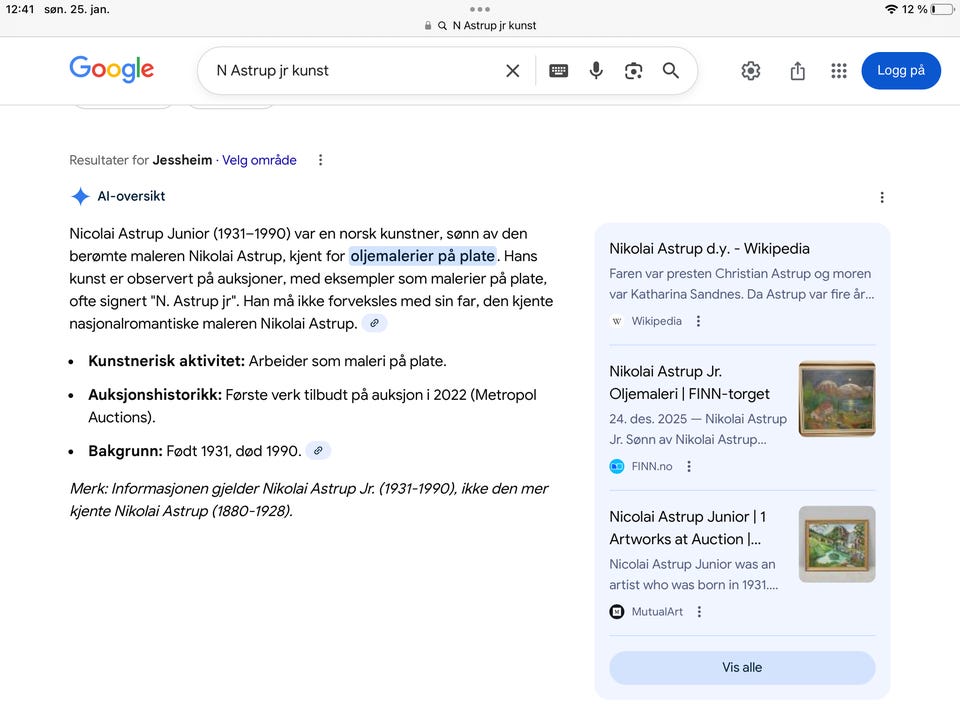Open Nikolai Astrup Jr. Oljemaleri FINN-torget result
This screenshot has width=960, height=720.
(x=689, y=383)
